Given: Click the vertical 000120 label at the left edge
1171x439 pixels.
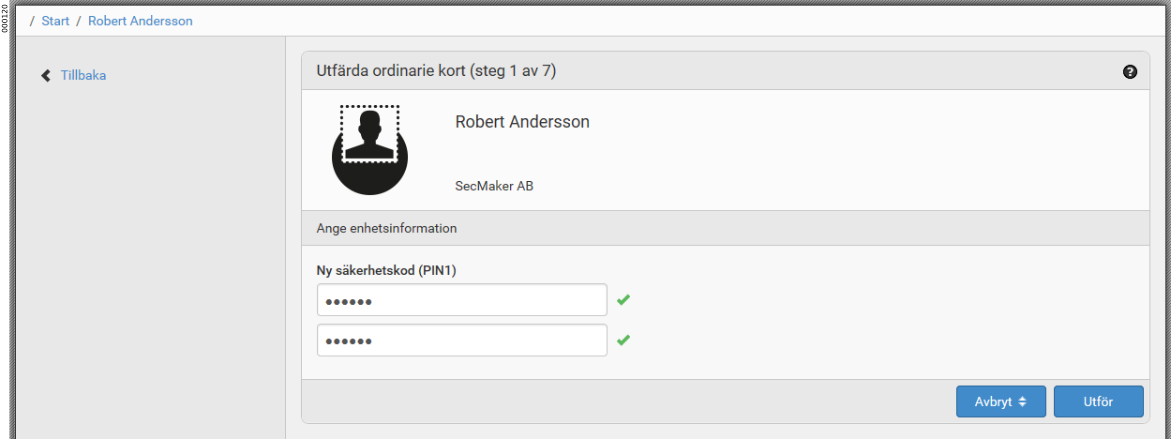Looking at the screenshot, I should [x=5, y=18].
